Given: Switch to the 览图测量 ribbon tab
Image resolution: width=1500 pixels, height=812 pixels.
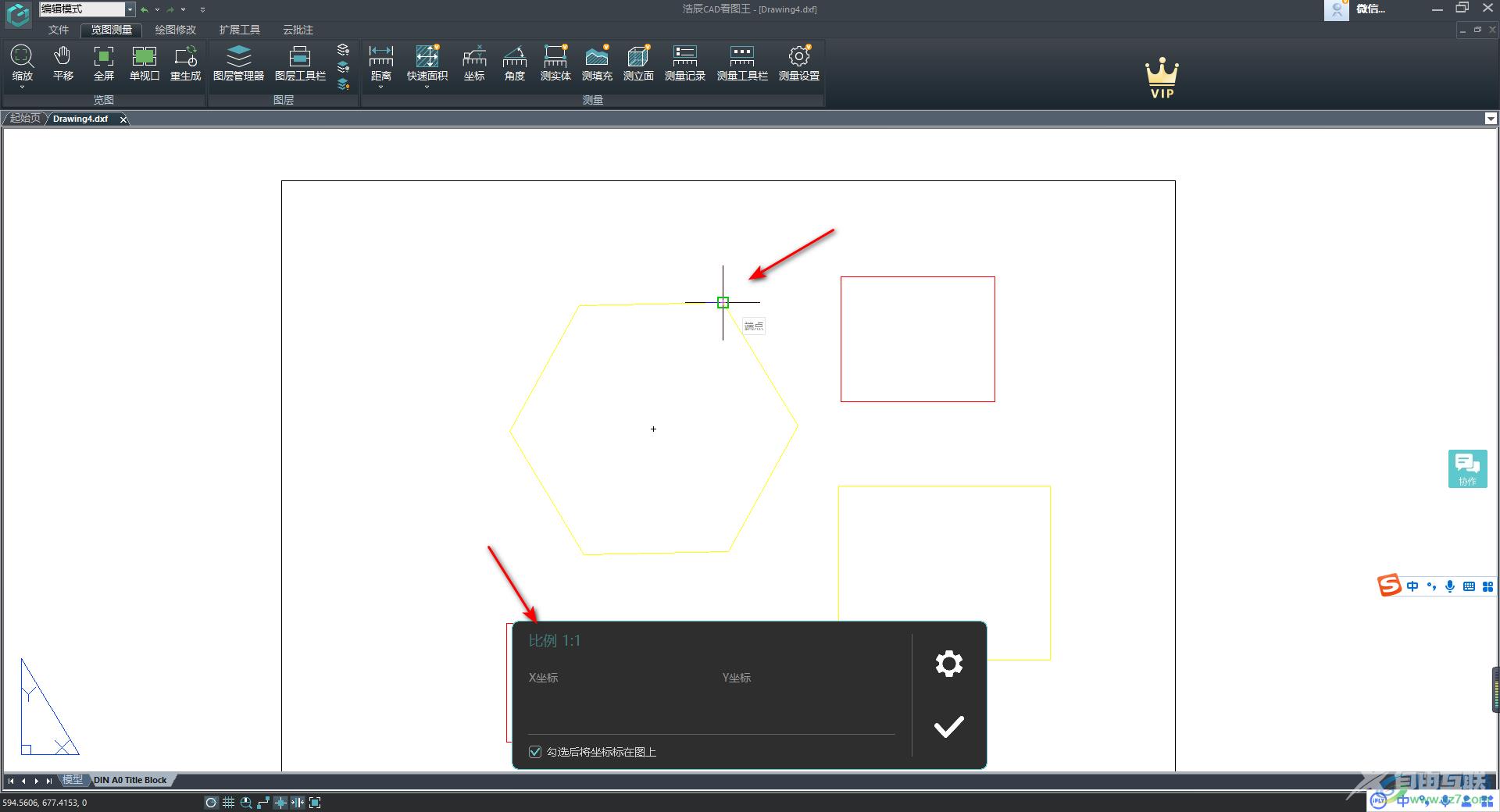Looking at the screenshot, I should [x=111, y=30].
